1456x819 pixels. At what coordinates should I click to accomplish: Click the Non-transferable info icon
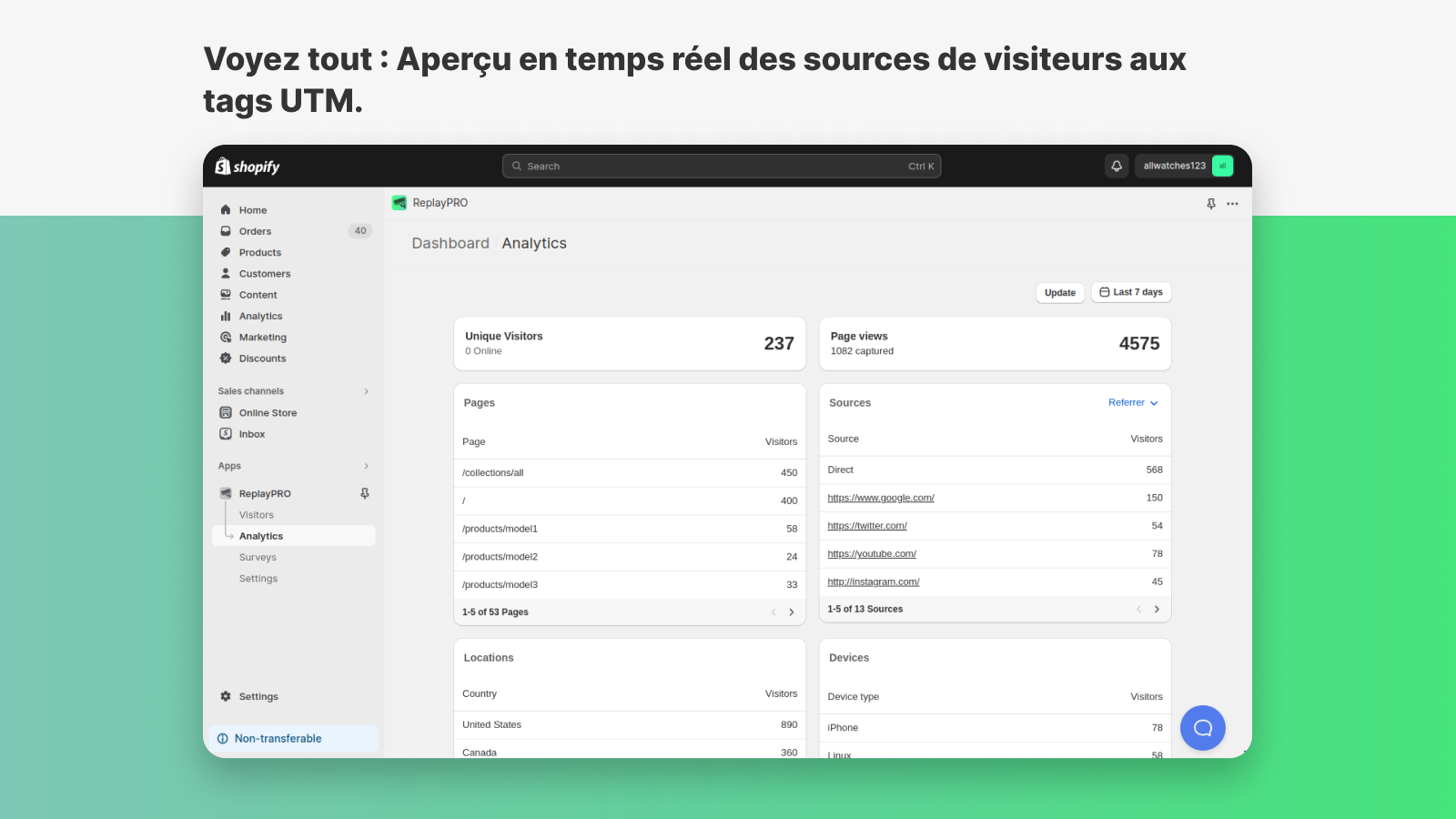pyautogui.click(x=223, y=739)
